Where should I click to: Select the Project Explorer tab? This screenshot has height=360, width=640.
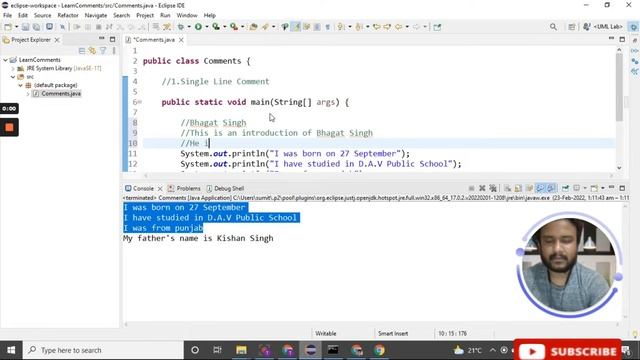click(x=31, y=40)
